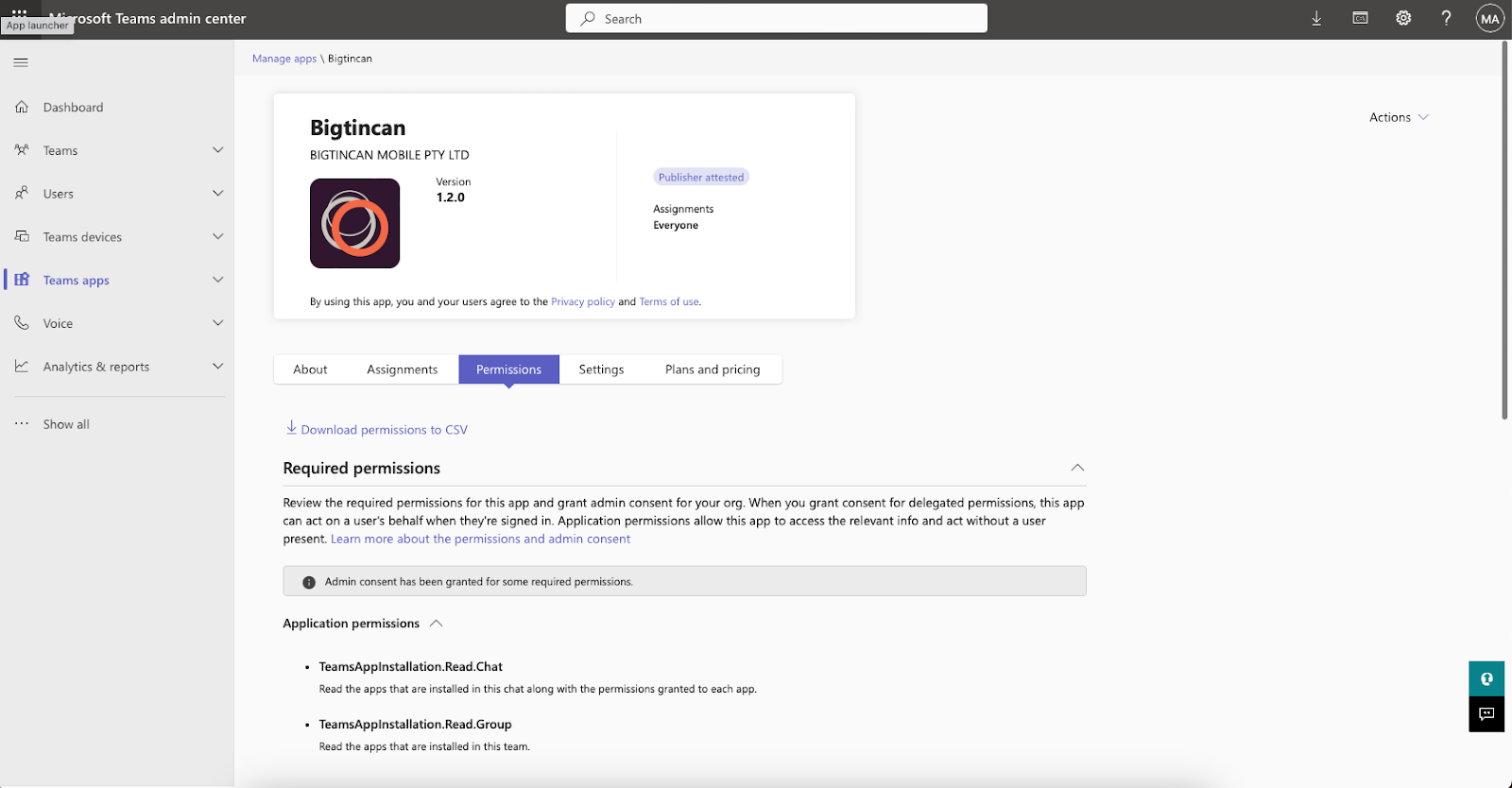Collapse the Required permissions section
Image resolution: width=1512 pixels, height=788 pixels.
[x=1077, y=469]
